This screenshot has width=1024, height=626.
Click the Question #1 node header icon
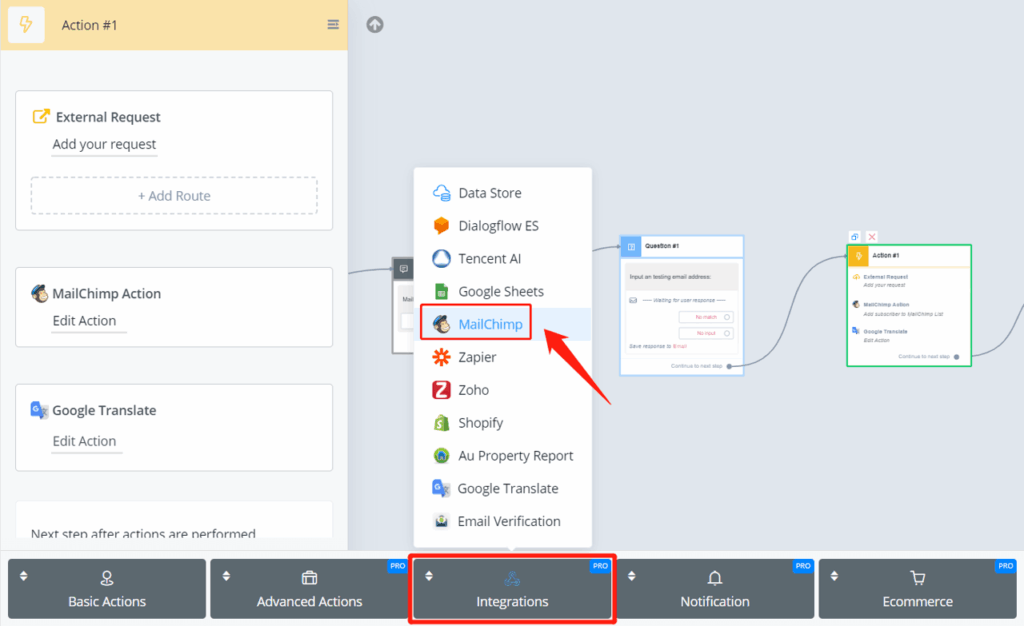pyautogui.click(x=631, y=246)
